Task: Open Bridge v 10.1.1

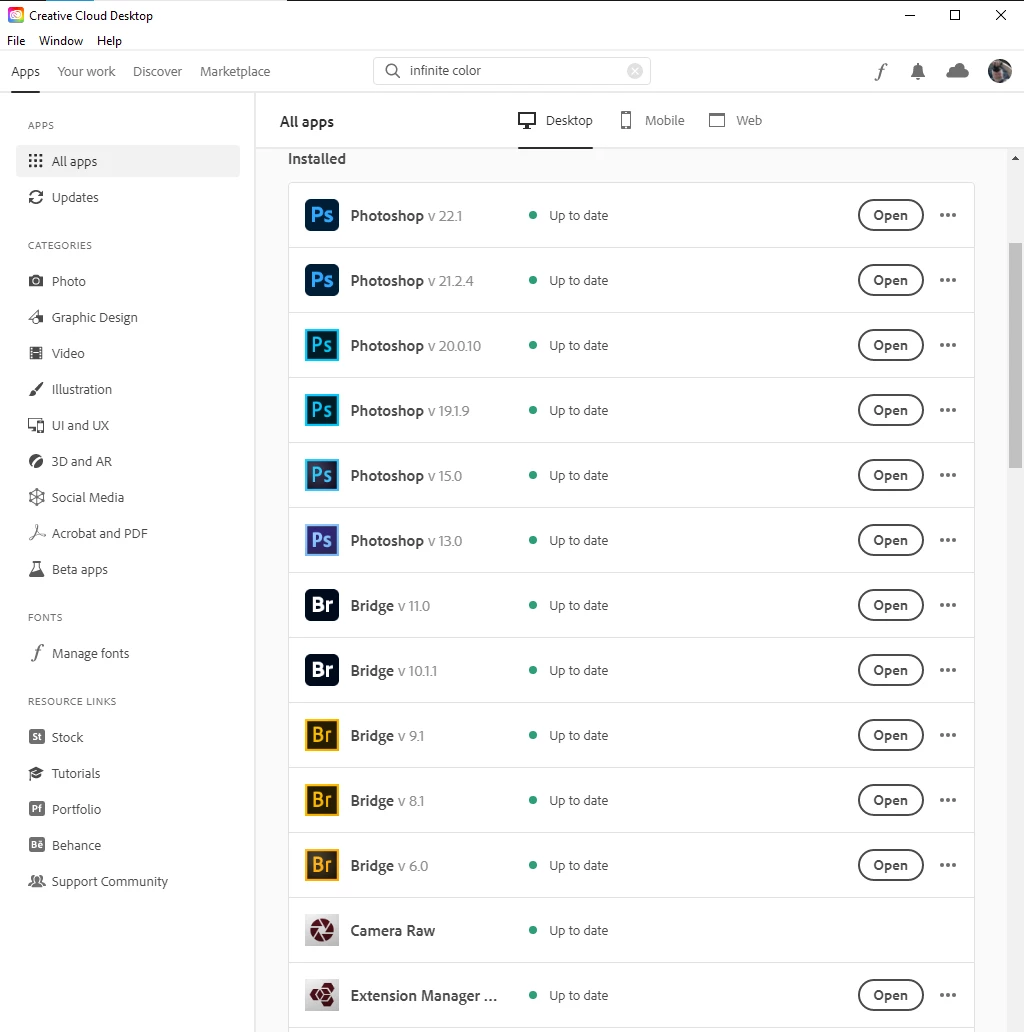Action: (x=890, y=671)
